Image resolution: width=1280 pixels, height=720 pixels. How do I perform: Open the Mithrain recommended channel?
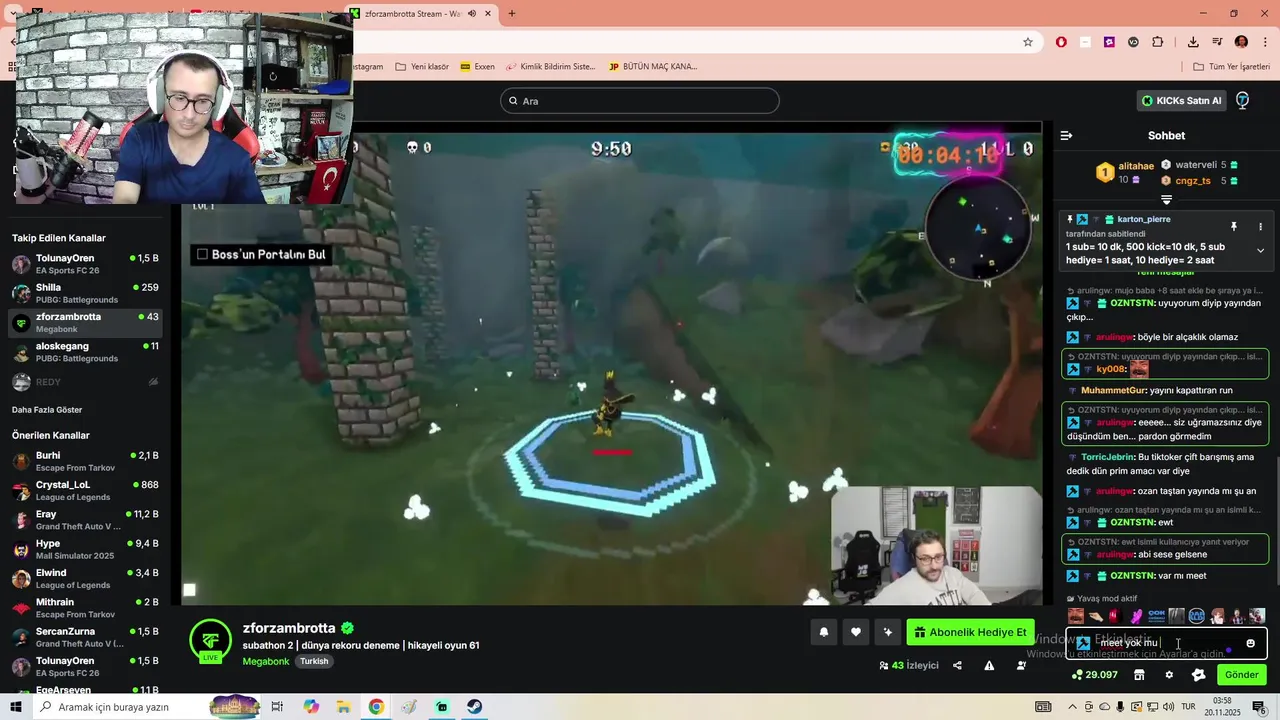(86, 608)
